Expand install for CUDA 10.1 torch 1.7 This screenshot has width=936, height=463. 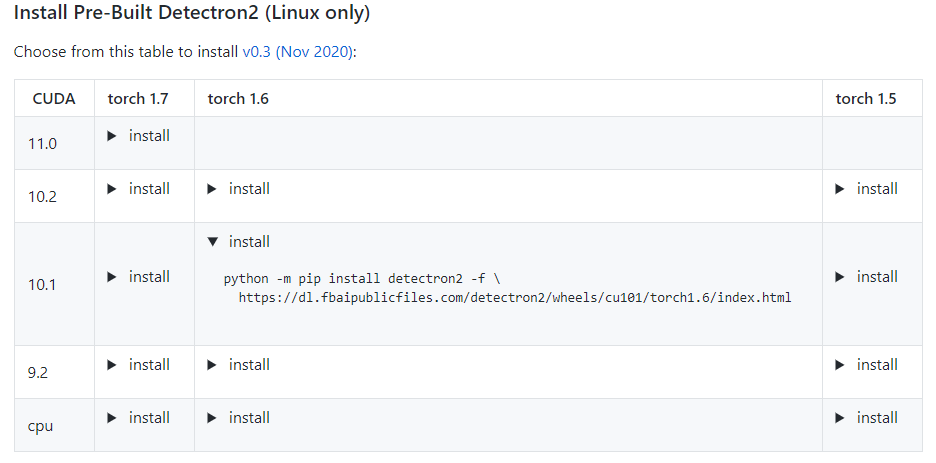click(x=138, y=277)
